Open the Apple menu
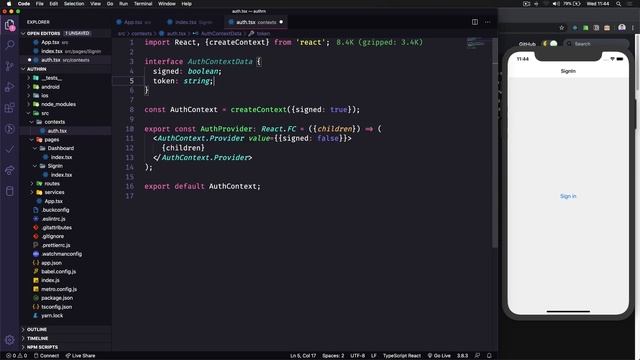The image size is (640, 360). pos(9,4)
